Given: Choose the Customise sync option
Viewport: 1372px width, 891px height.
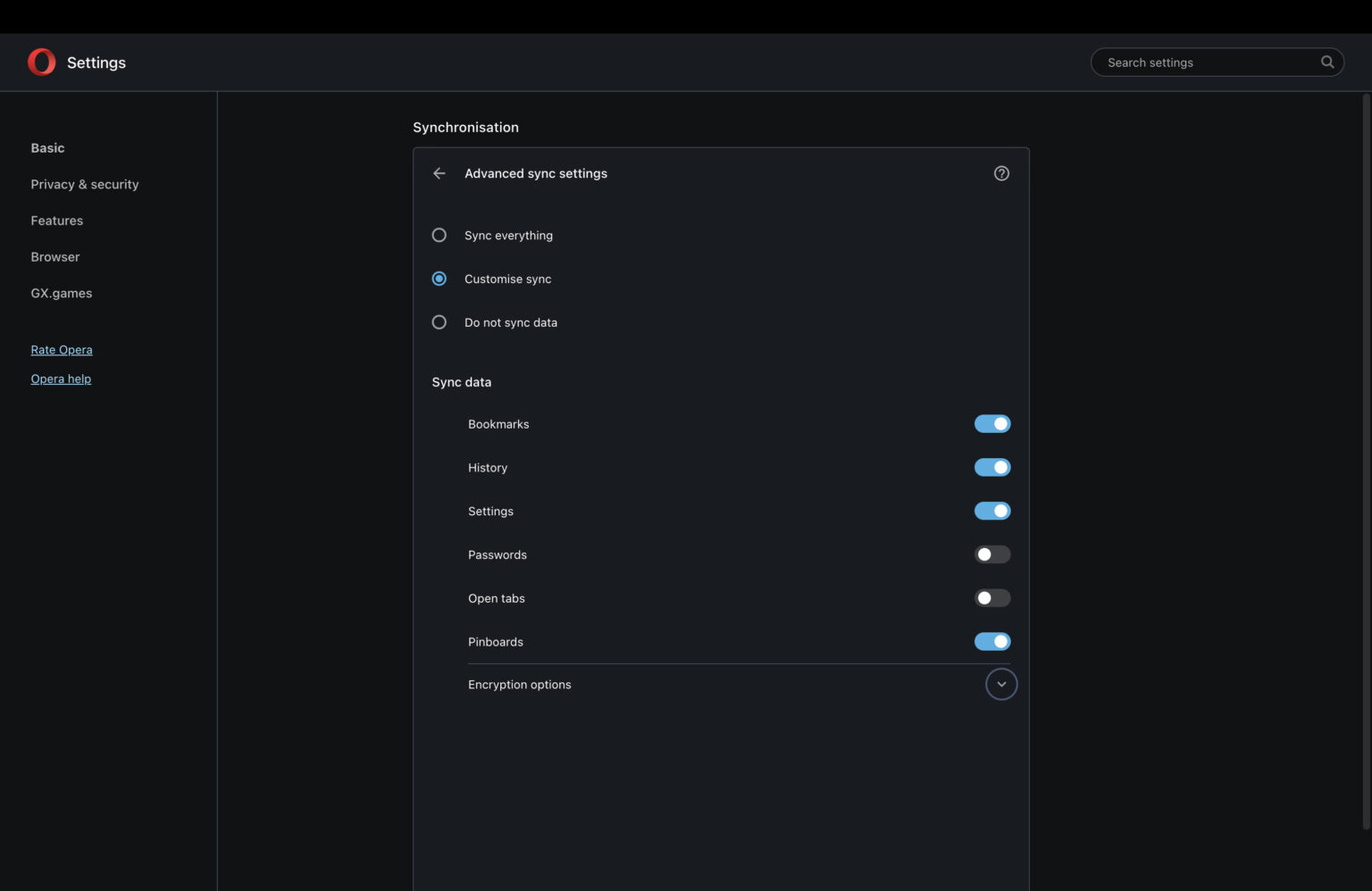Looking at the screenshot, I should coord(439,279).
